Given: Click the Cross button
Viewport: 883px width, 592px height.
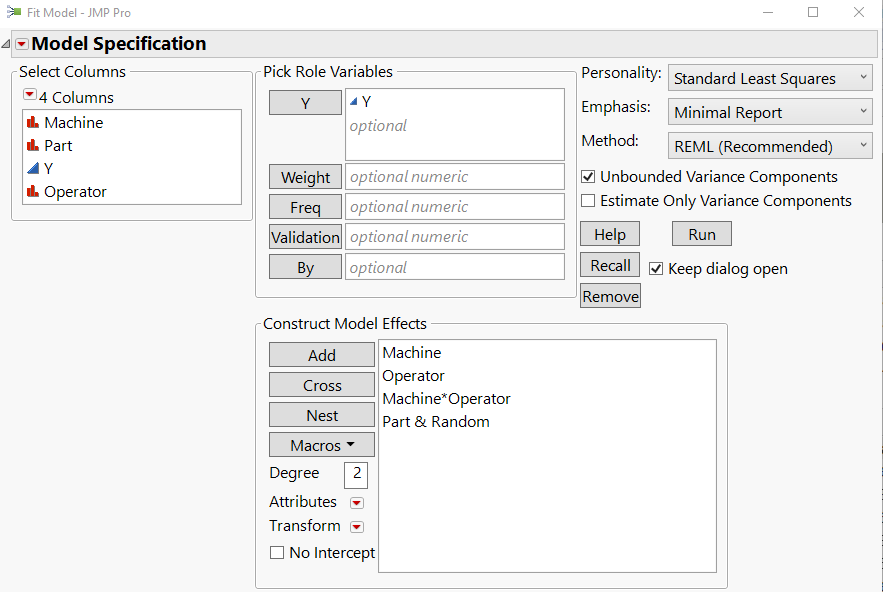Looking at the screenshot, I should point(321,385).
